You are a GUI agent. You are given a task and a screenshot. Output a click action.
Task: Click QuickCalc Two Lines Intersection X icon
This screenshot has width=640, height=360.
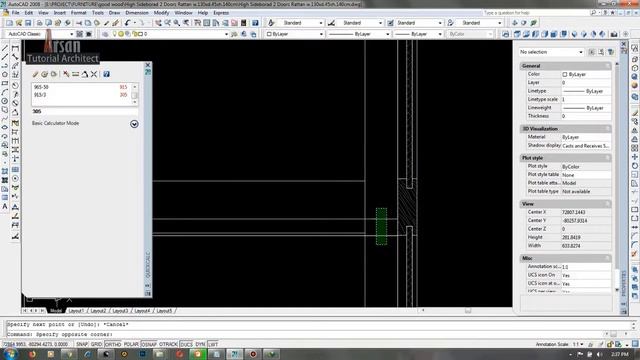tap(94, 74)
